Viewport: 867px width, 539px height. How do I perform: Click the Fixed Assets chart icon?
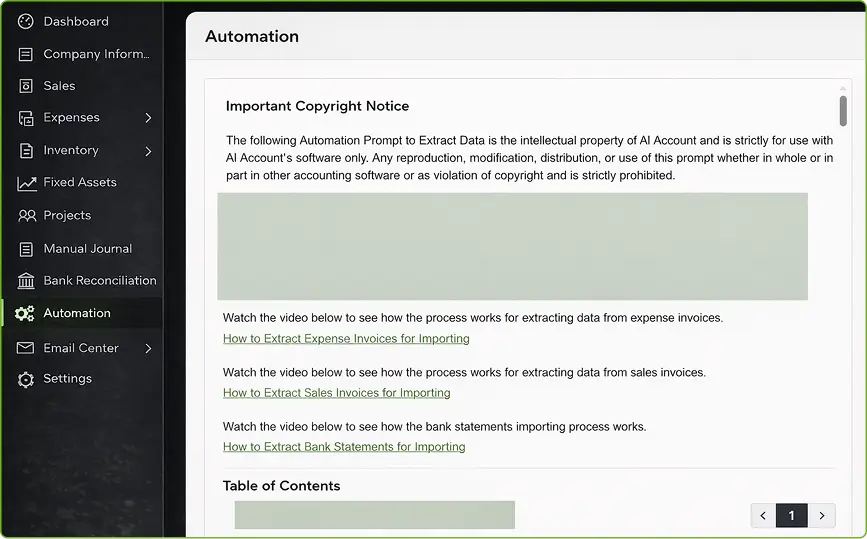click(26, 183)
